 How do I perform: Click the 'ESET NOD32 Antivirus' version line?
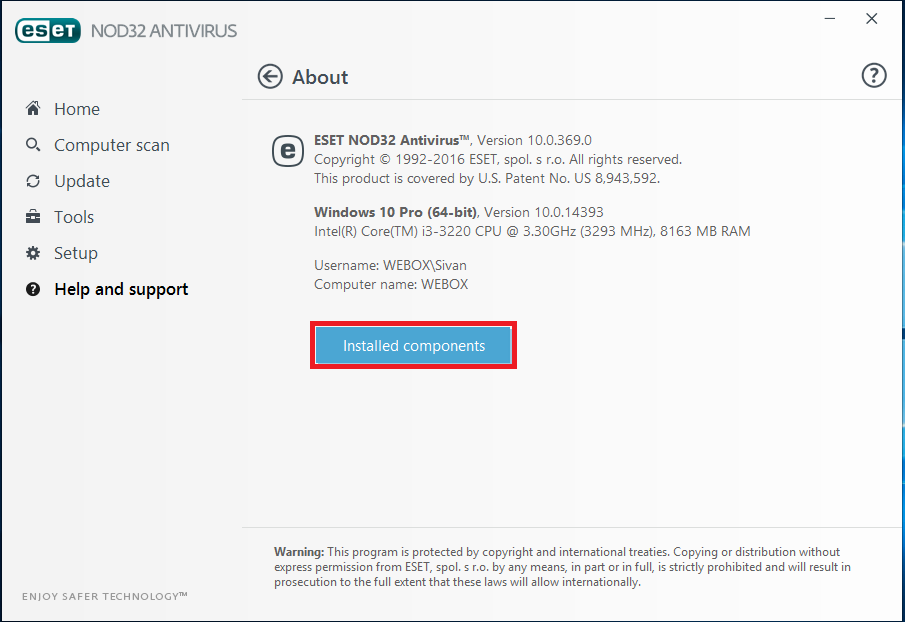click(452, 140)
